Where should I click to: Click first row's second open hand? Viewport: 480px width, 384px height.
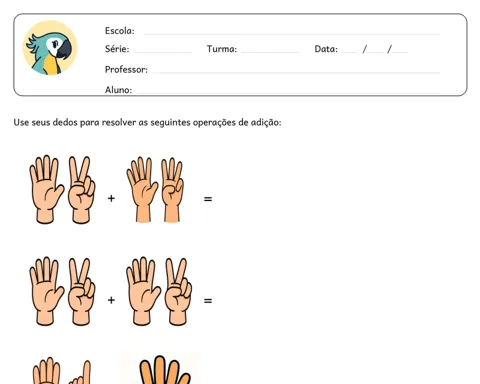[x=142, y=190]
